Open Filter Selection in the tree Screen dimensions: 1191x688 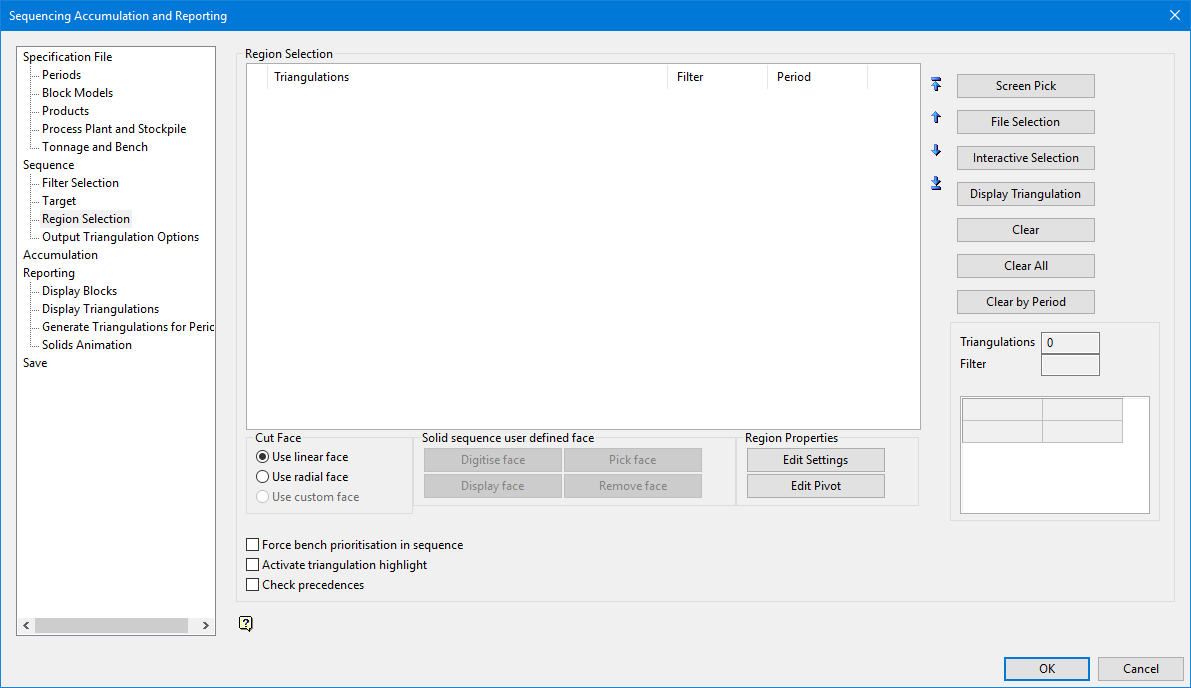tap(80, 183)
